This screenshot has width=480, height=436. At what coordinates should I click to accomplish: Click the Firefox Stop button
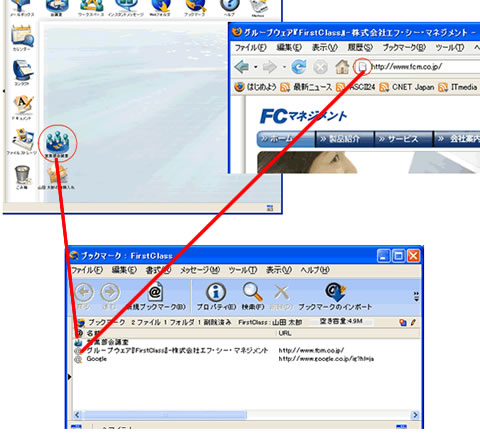(x=320, y=67)
